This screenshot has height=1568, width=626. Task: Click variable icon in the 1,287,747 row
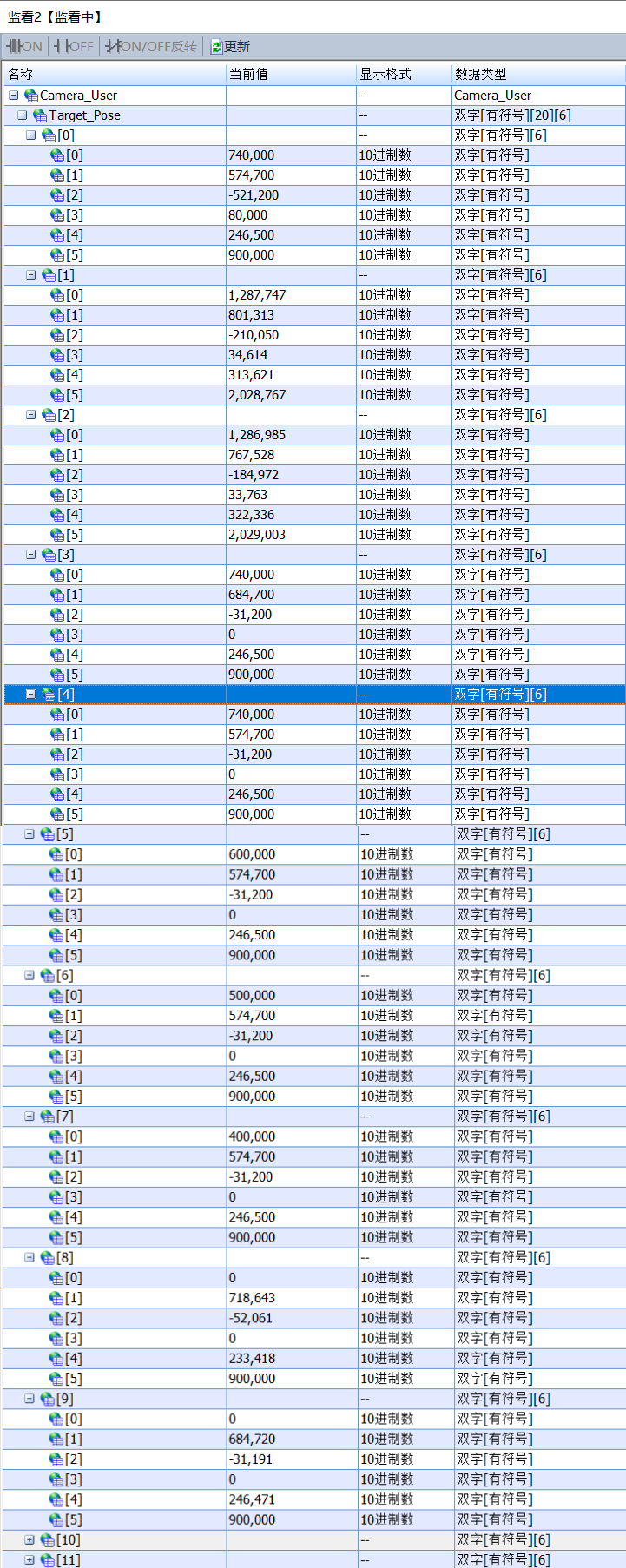[x=57, y=295]
